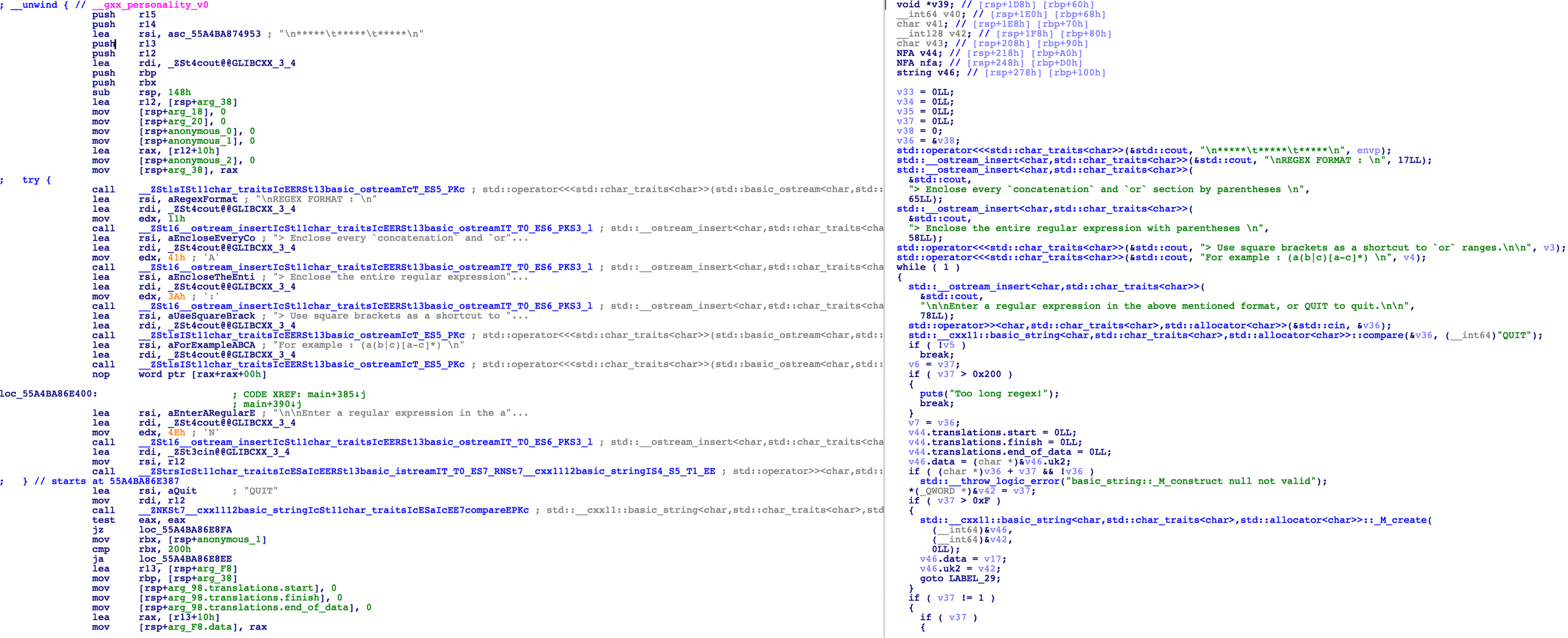Toggle the try block visibility
This screenshot has width=1568, height=638.
coord(29,181)
